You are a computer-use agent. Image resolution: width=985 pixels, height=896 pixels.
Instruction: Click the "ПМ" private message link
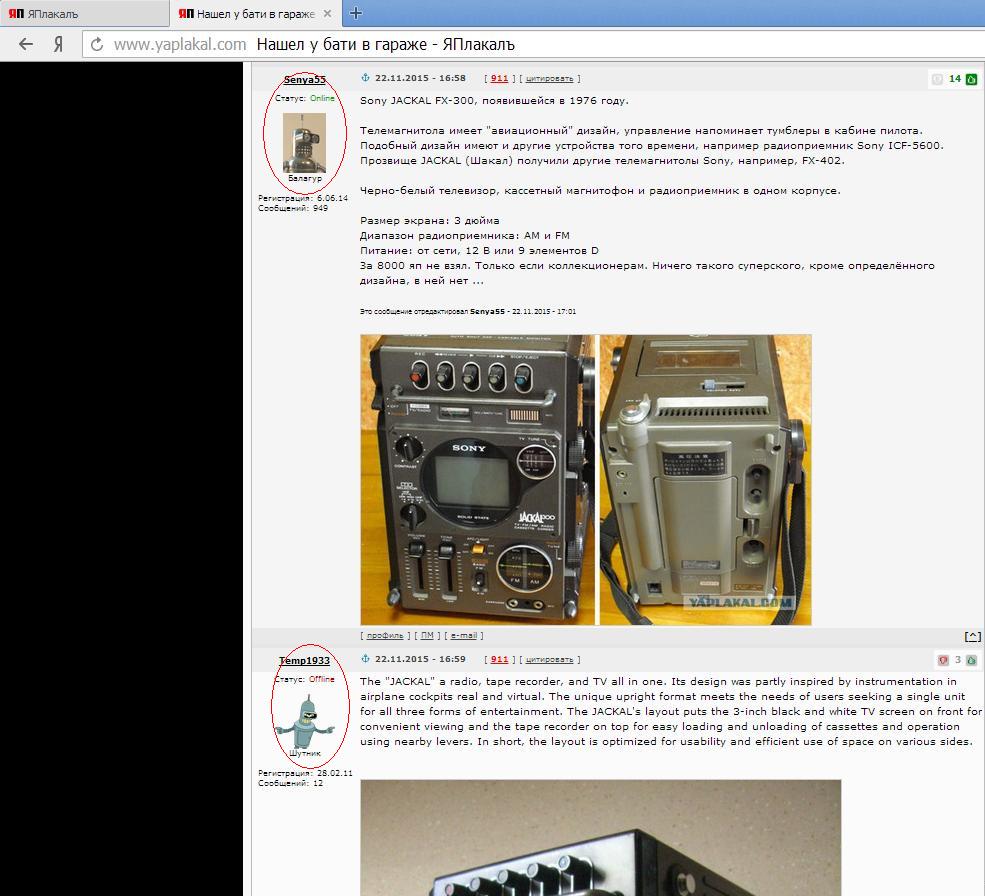tap(427, 635)
